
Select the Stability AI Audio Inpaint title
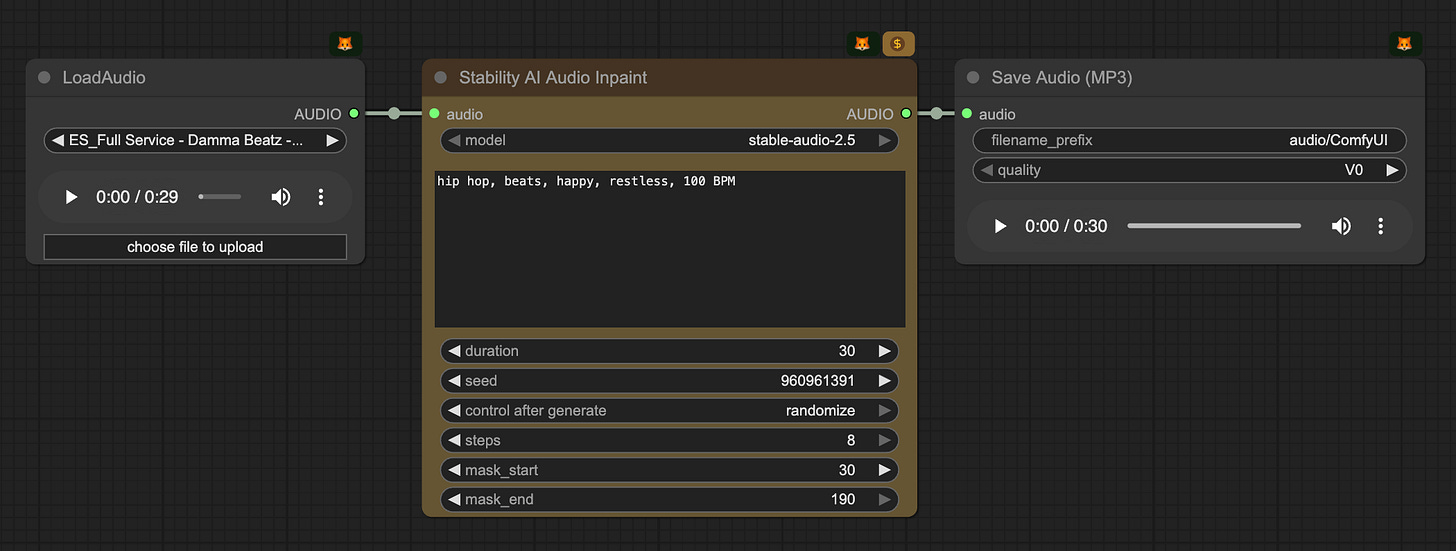coord(553,78)
